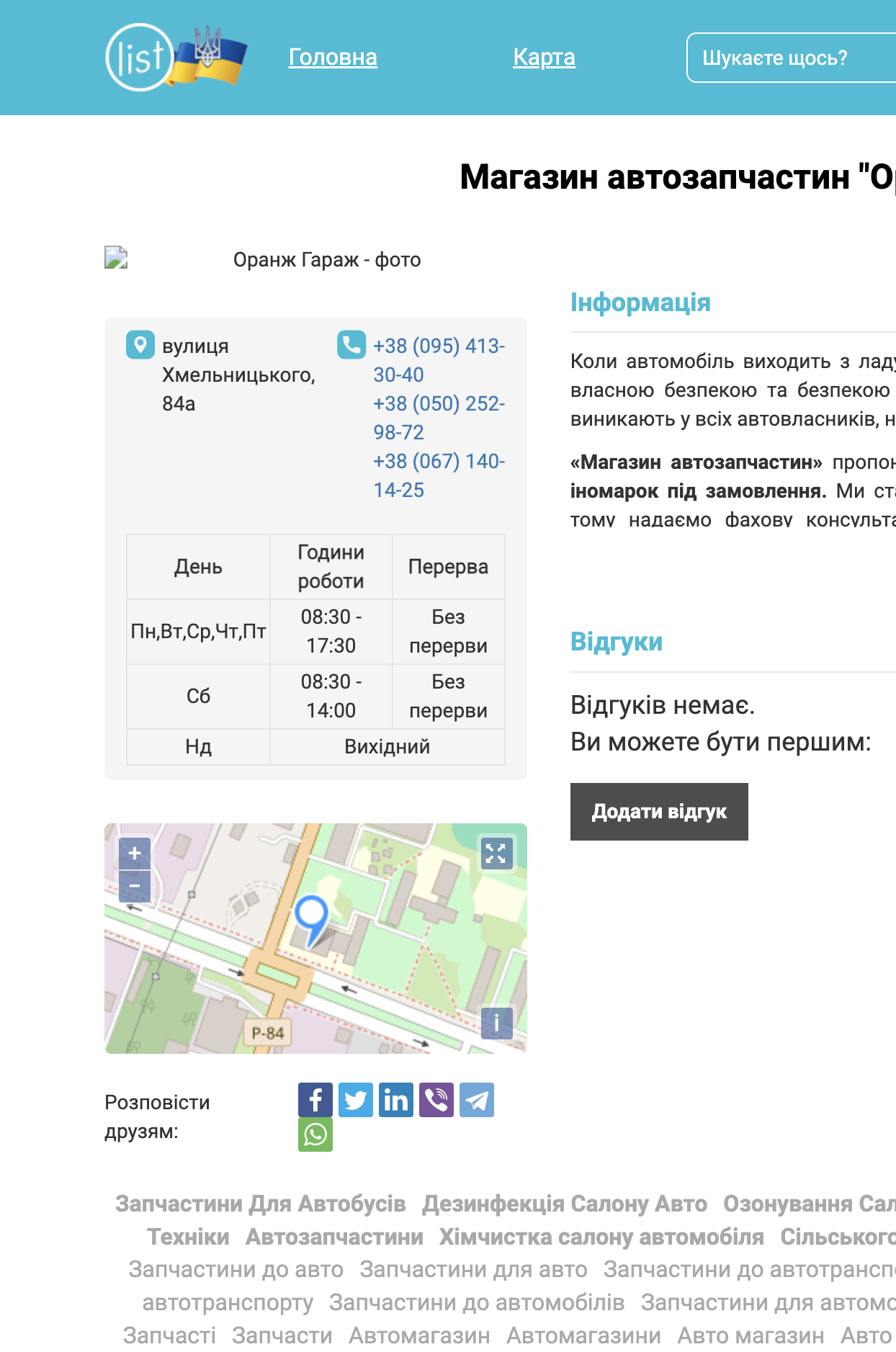Viewport: 896px width, 1352px height.
Task: Click the 08:30 - 17:30 hours cell
Action: [331, 632]
